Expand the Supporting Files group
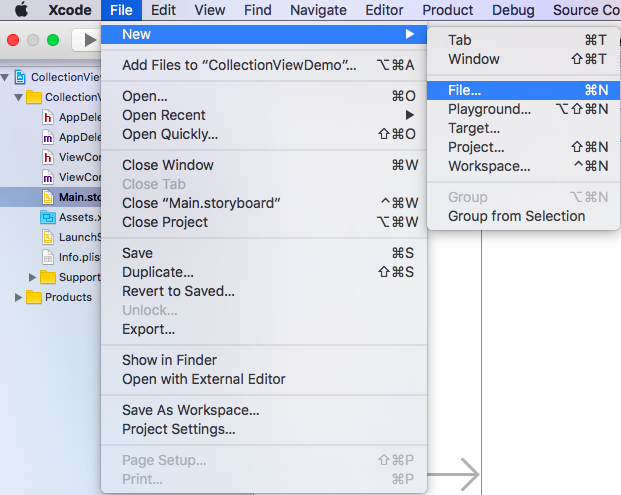Image resolution: width=621 pixels, height=495 pixels. pyautogui.click(x=32, y=277)
